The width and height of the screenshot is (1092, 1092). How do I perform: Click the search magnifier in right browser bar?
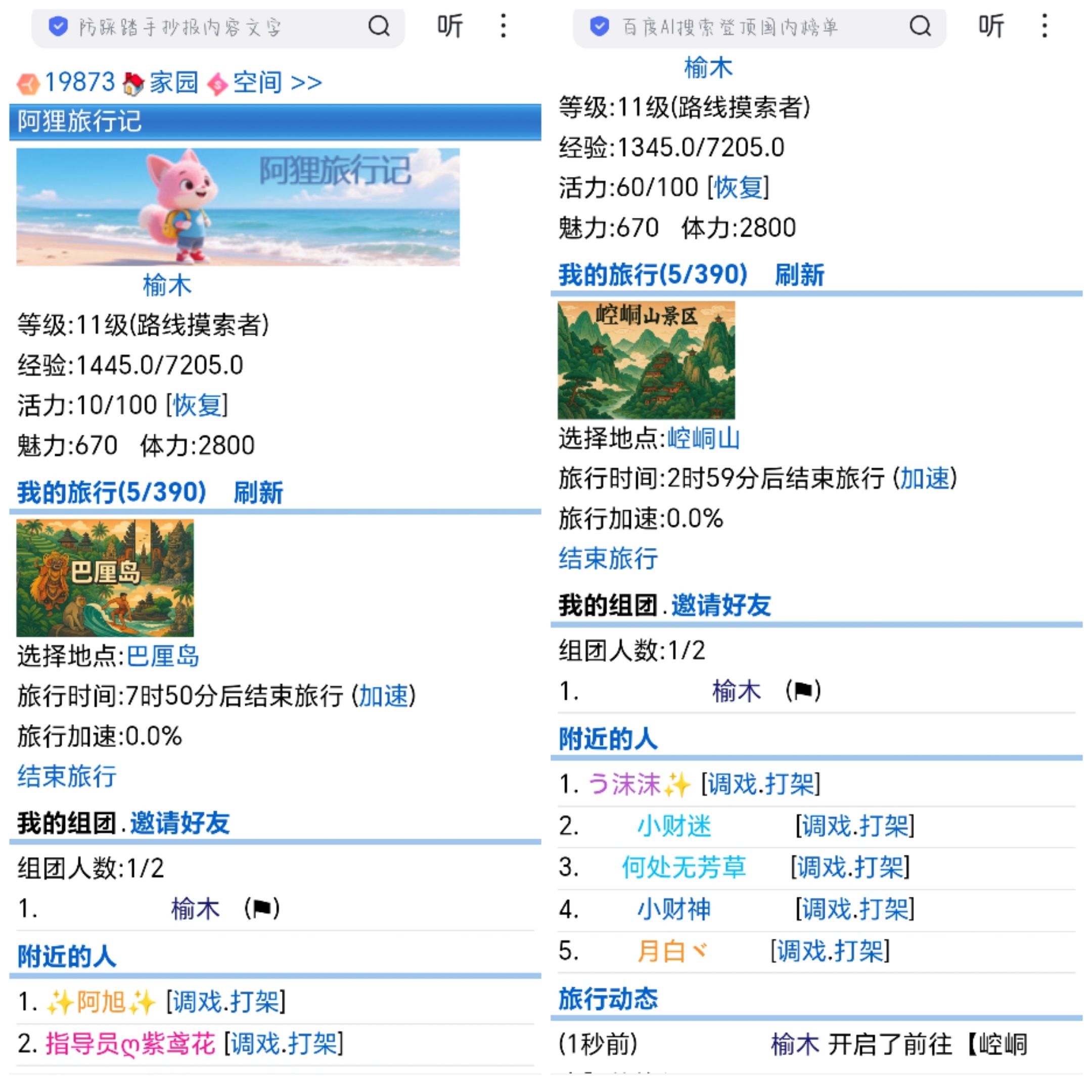920,26
